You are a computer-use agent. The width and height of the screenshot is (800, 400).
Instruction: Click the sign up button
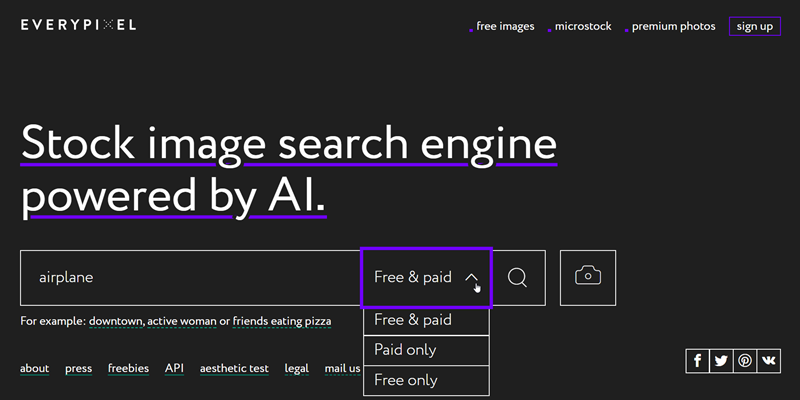coord(755,27)
